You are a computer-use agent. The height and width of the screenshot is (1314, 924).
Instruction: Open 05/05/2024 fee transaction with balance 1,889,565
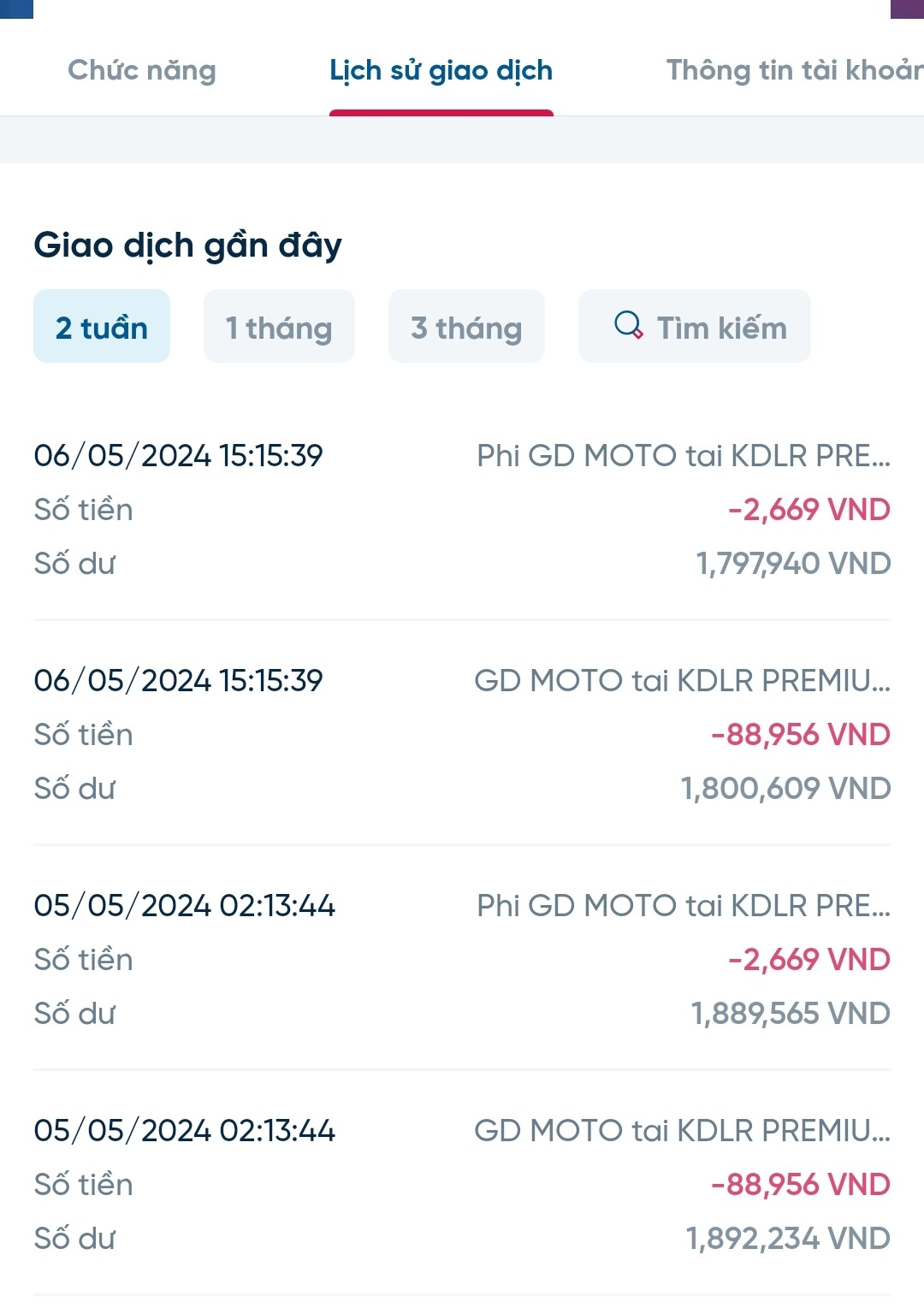click(x=462, y=959)
